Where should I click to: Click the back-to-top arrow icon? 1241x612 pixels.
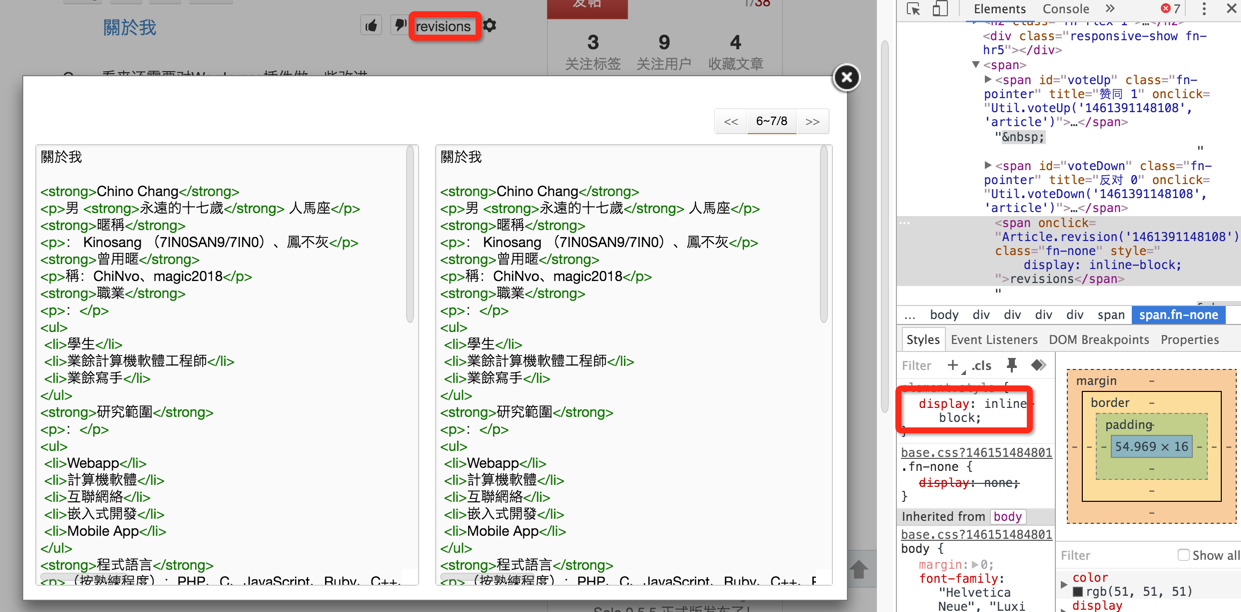pyautogui.click(x=859, y=569)
